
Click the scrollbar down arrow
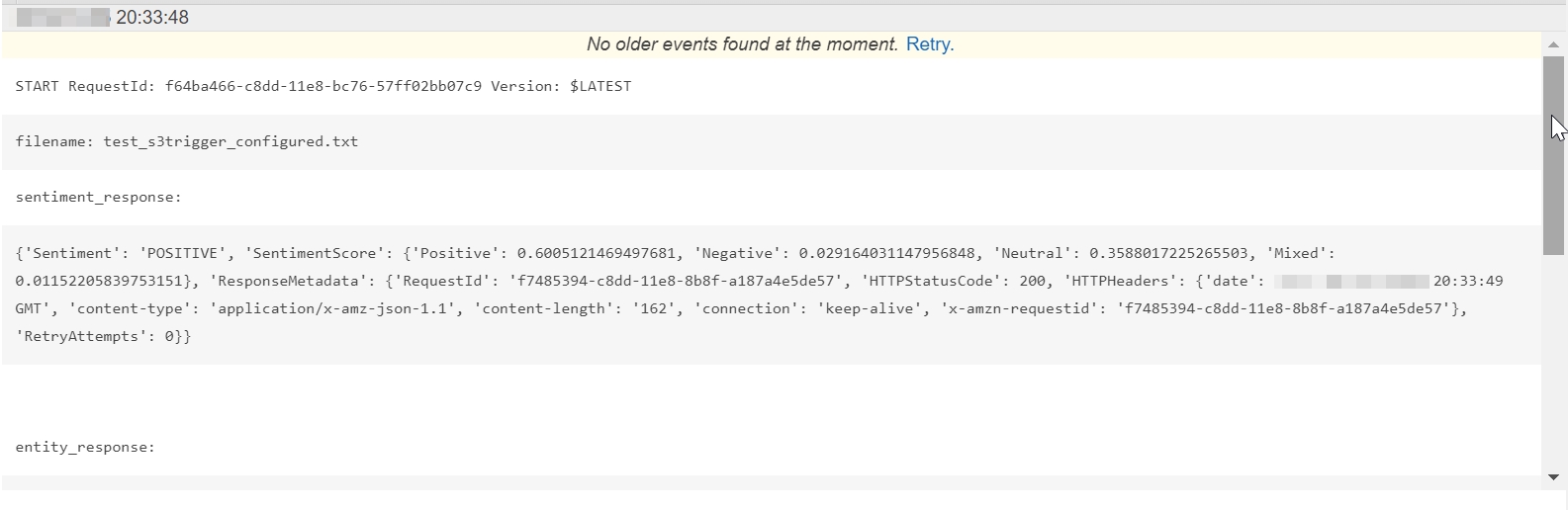coord(1553,477)
